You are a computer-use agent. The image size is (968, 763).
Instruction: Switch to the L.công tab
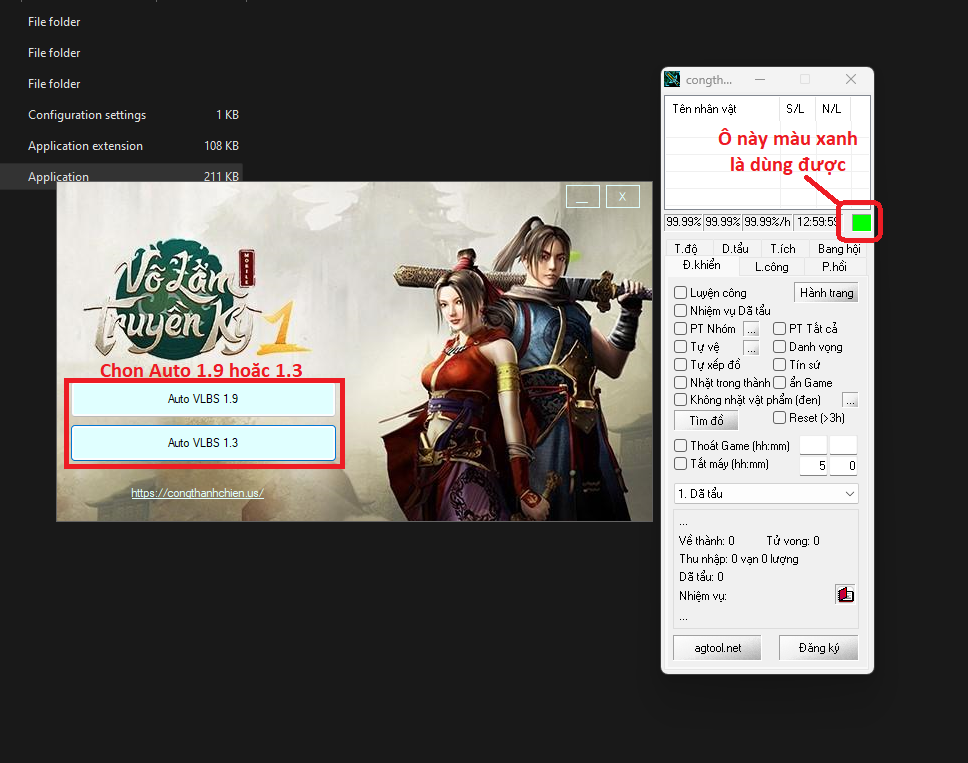pos(771,267)
